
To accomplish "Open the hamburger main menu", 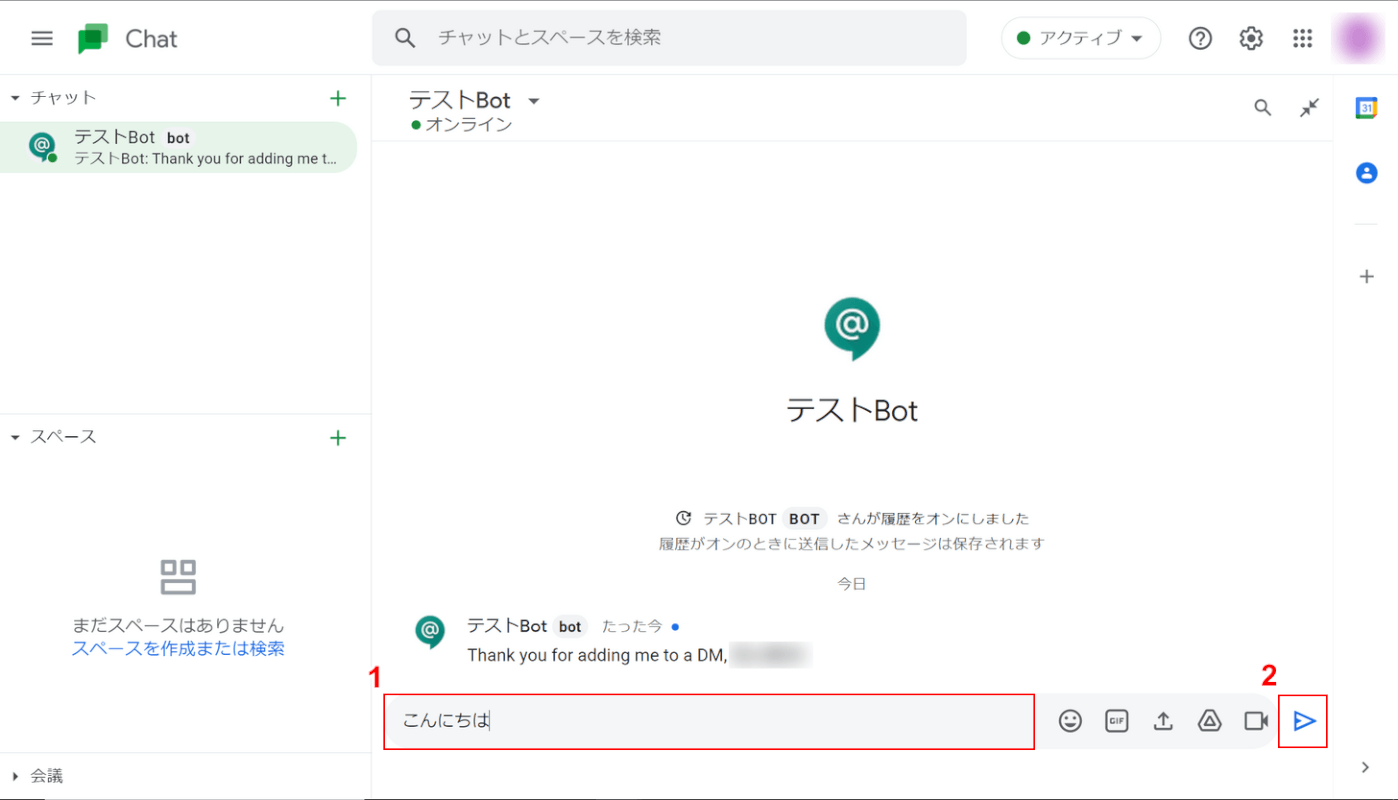I will 42,38.
